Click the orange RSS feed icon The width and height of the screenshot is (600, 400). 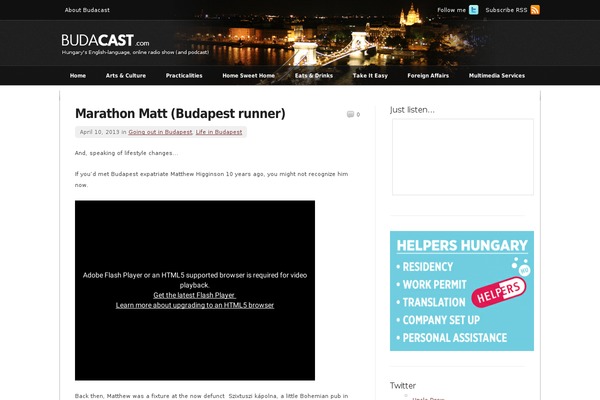click(535, 10)
